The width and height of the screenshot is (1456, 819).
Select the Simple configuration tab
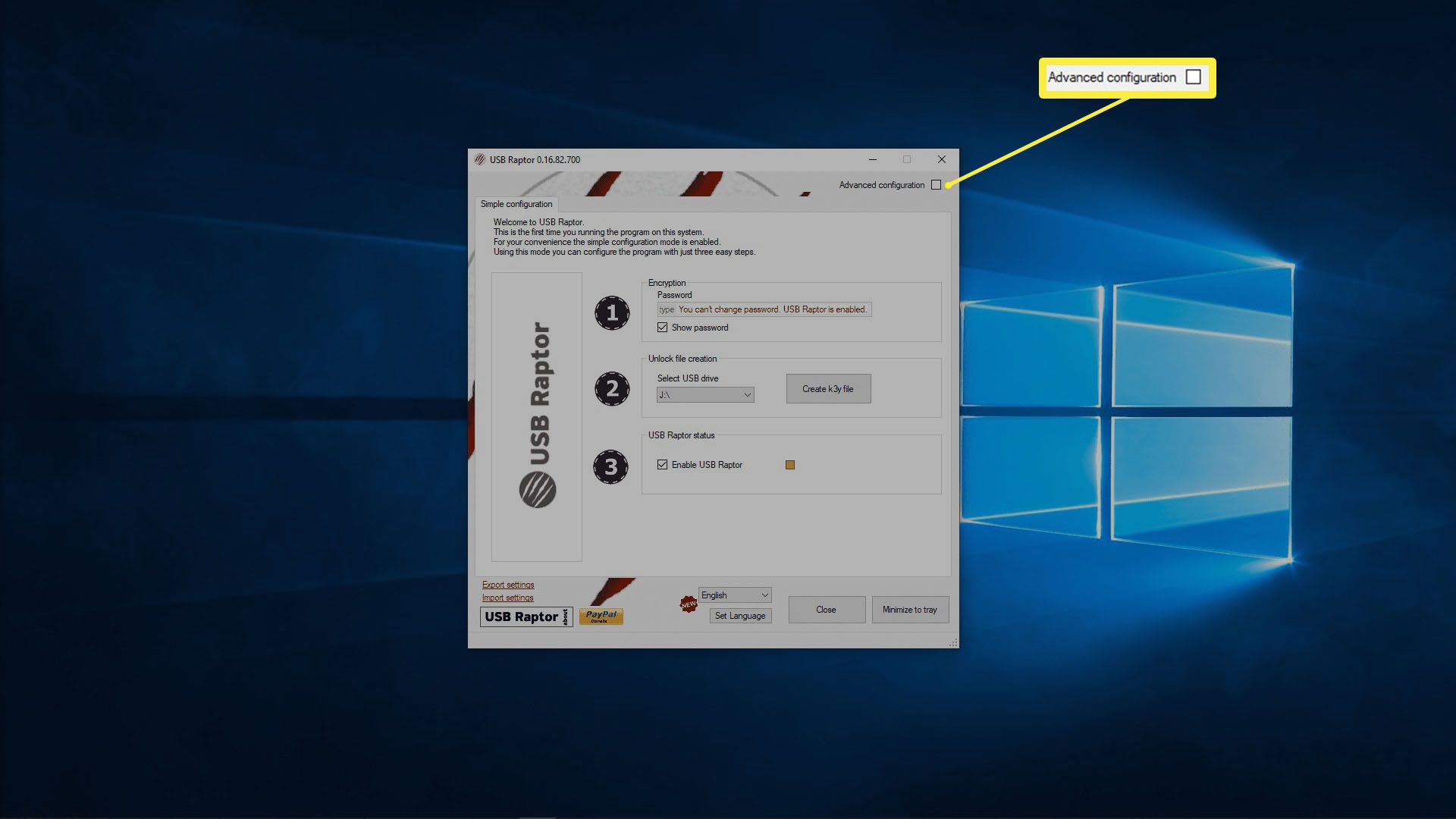[x=516, y=204]
